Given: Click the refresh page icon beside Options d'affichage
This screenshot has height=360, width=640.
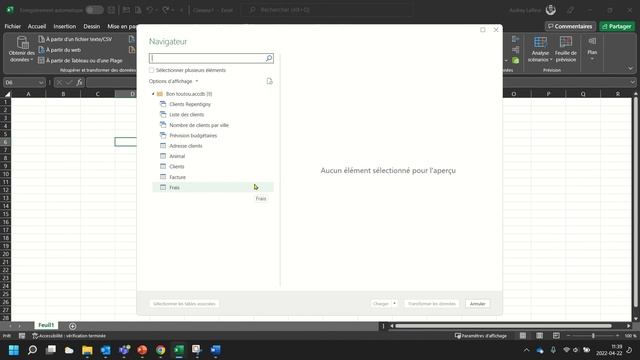Looking at the screenshot, I should click(x=269, y=81).
